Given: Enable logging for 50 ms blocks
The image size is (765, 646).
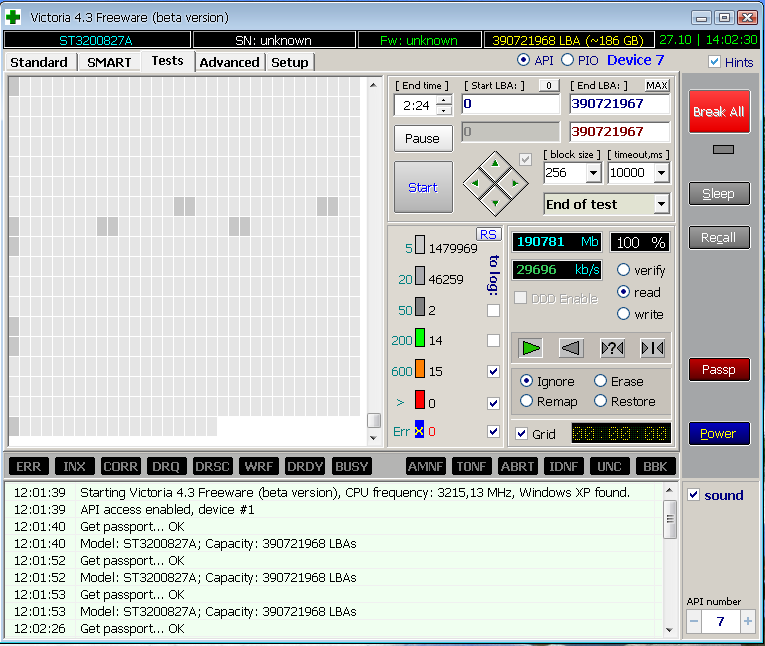Looking at the screenshot, I should (x=493, y=310).
